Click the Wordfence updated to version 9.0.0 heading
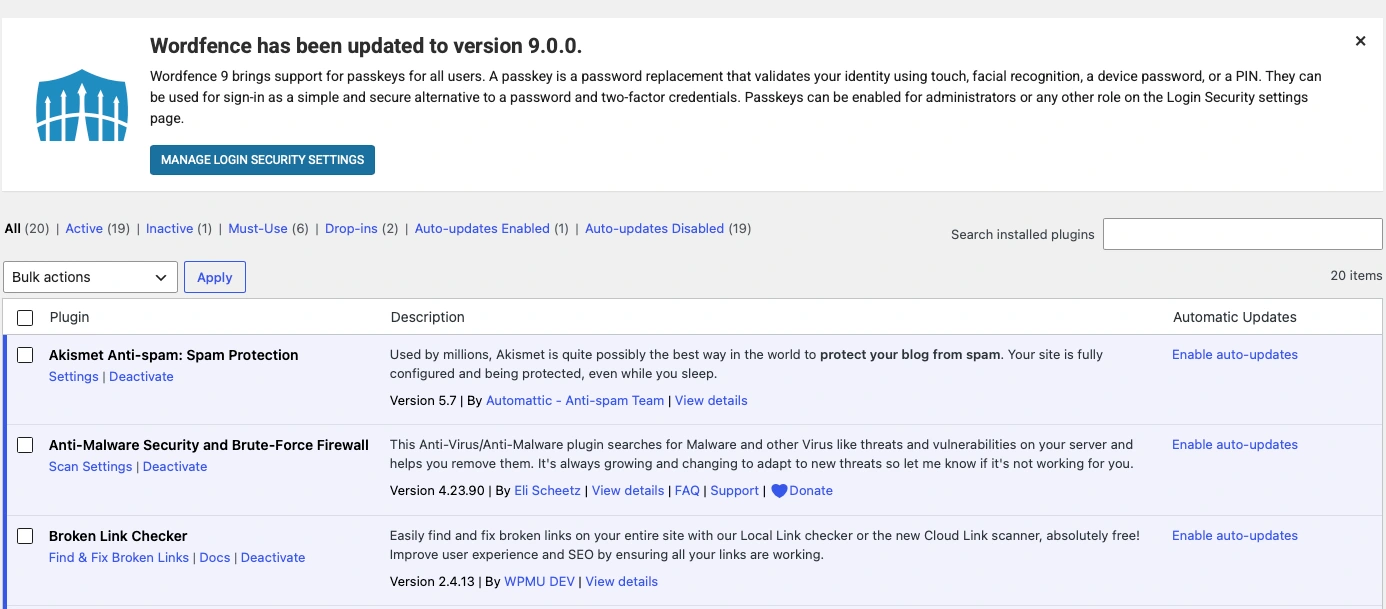This screenshot has width=1386, height=609. click(366, 46)
